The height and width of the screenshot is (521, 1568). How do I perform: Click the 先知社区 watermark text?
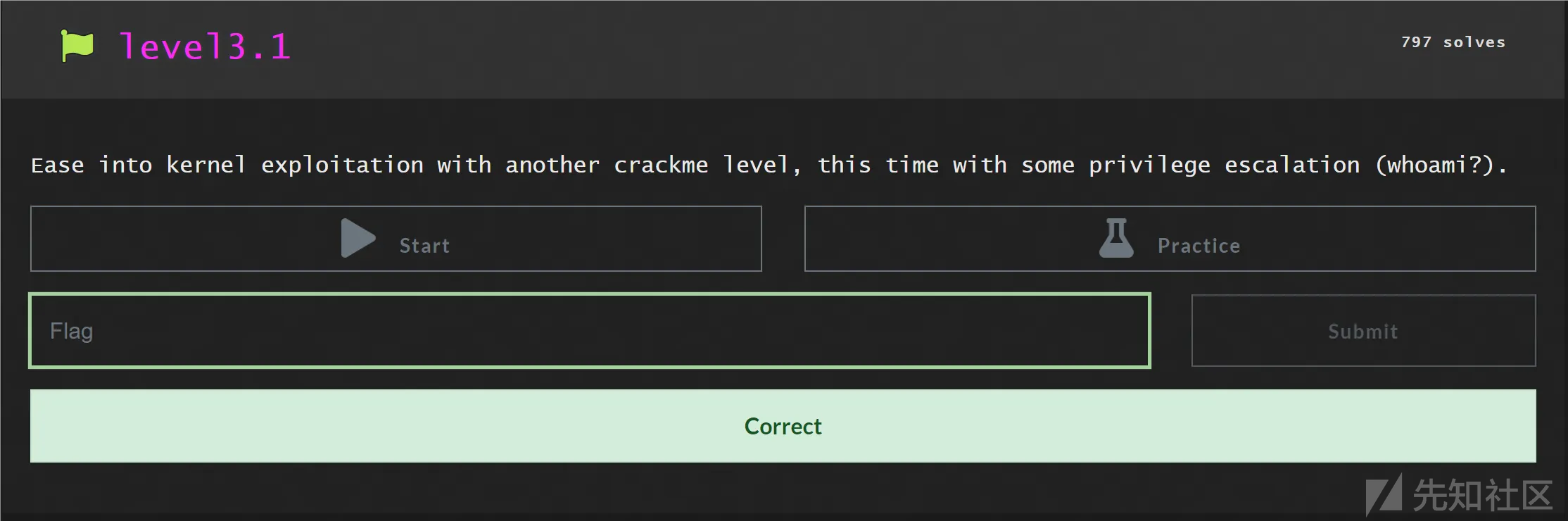[1482, 496]
